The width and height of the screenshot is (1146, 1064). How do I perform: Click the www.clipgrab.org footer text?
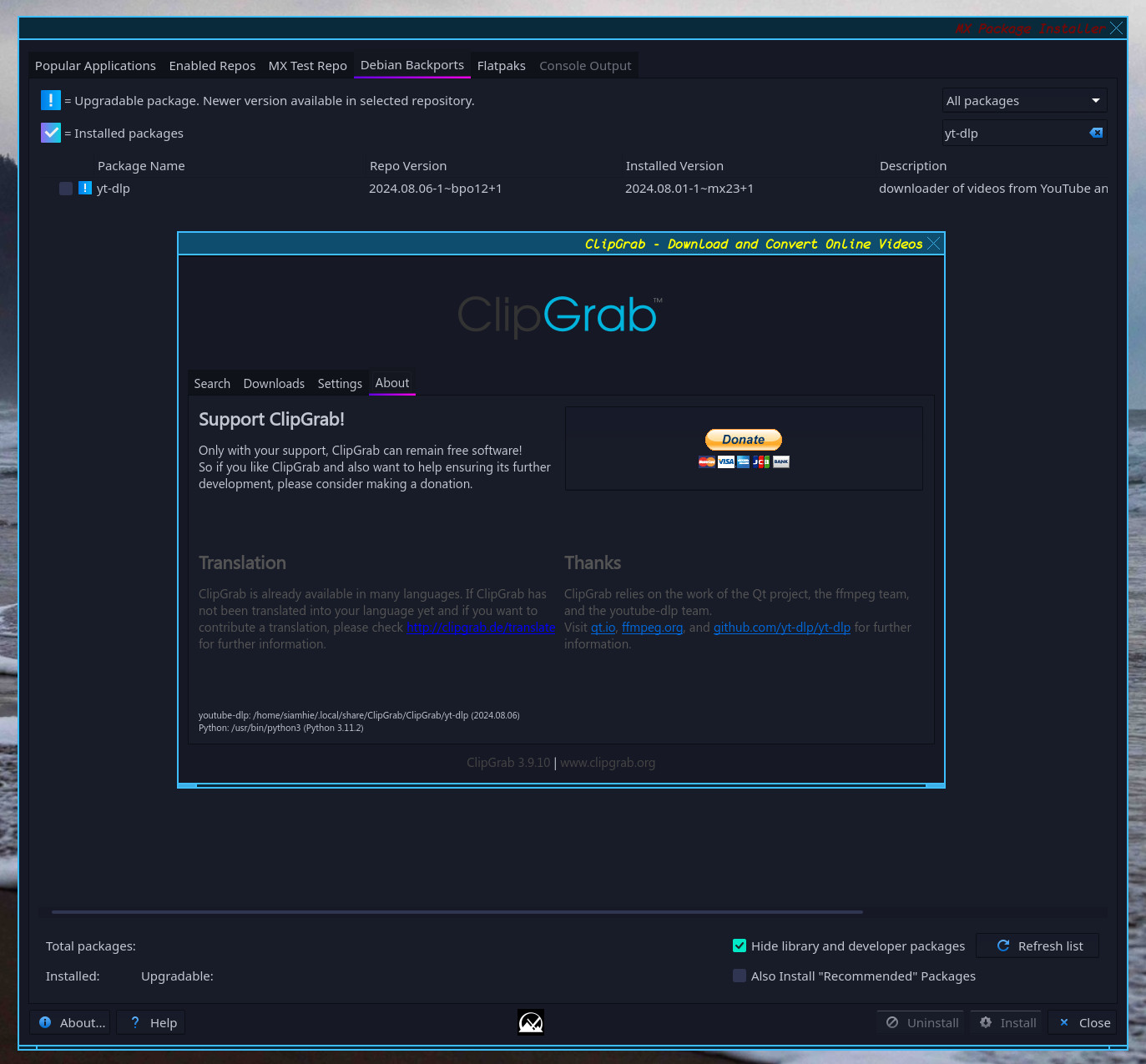[x=608, y=763]
